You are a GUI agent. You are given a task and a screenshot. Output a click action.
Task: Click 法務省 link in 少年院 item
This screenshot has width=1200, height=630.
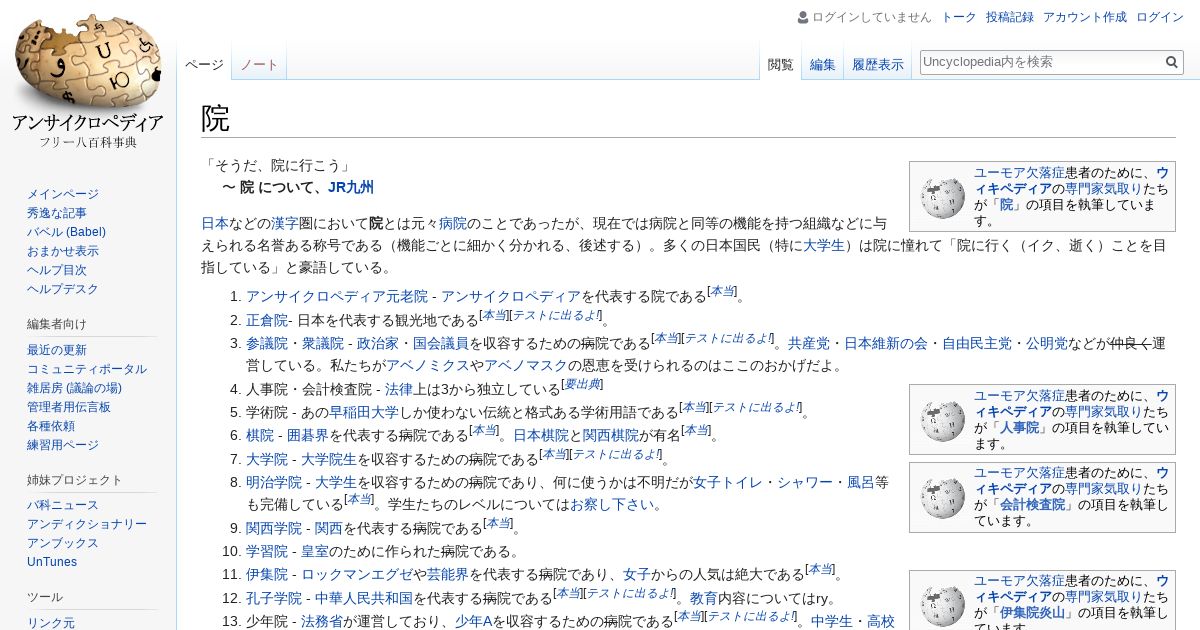pyautogui.click(x=322, y=621)
